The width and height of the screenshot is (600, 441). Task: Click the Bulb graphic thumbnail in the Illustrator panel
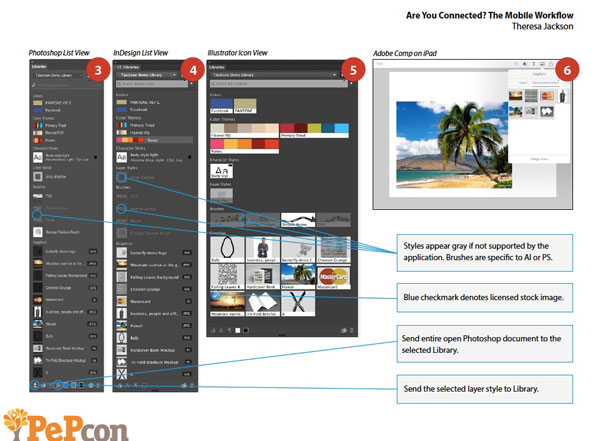coord(227,249)
